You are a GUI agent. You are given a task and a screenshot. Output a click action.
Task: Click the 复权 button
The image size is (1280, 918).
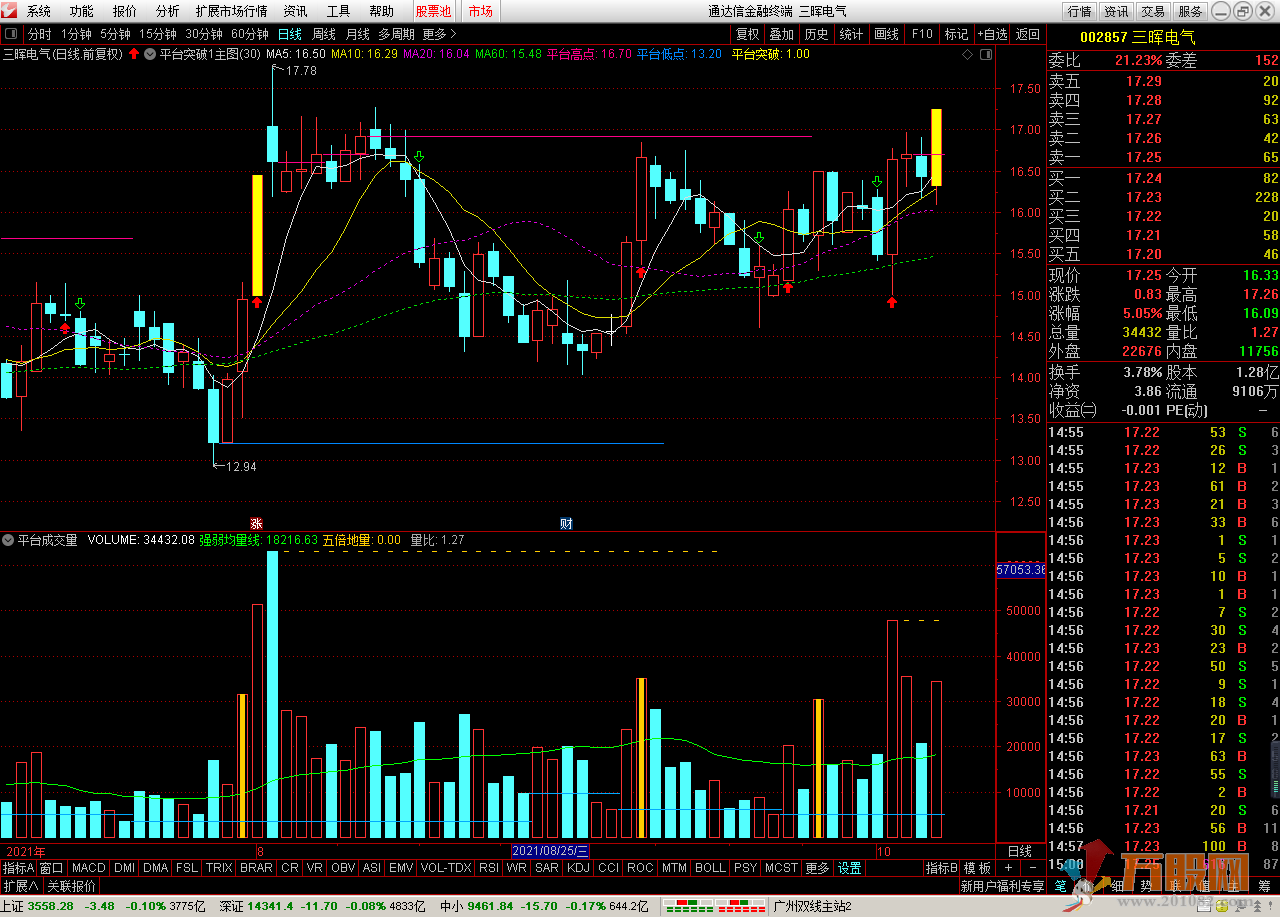(x=747, y=34)
